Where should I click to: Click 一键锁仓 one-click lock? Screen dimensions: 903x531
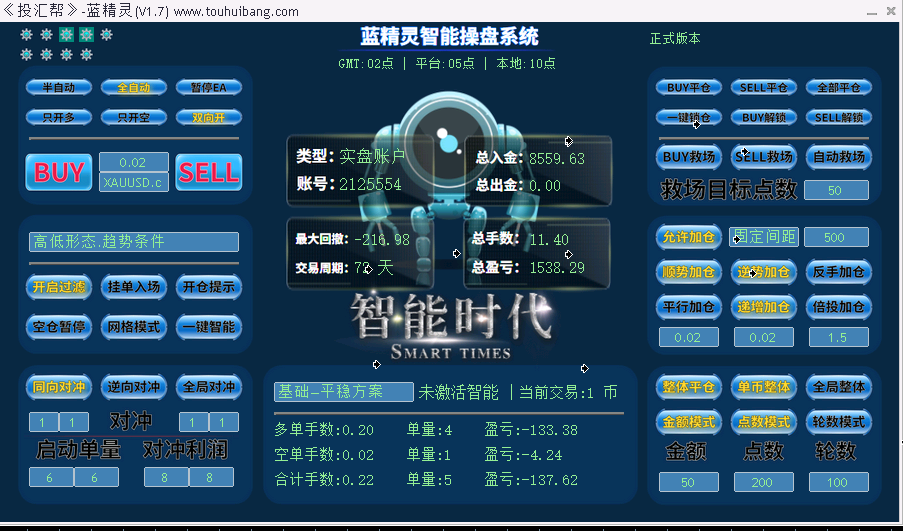(x=689, y=117)
